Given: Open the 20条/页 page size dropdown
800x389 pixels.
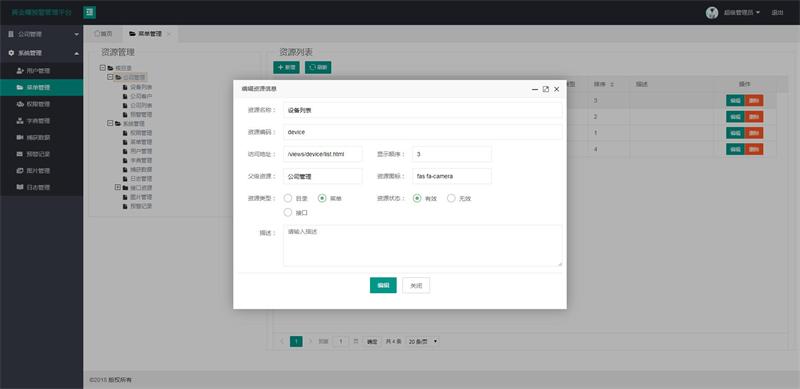Looking at the screenshot, I should click(422, 342).
